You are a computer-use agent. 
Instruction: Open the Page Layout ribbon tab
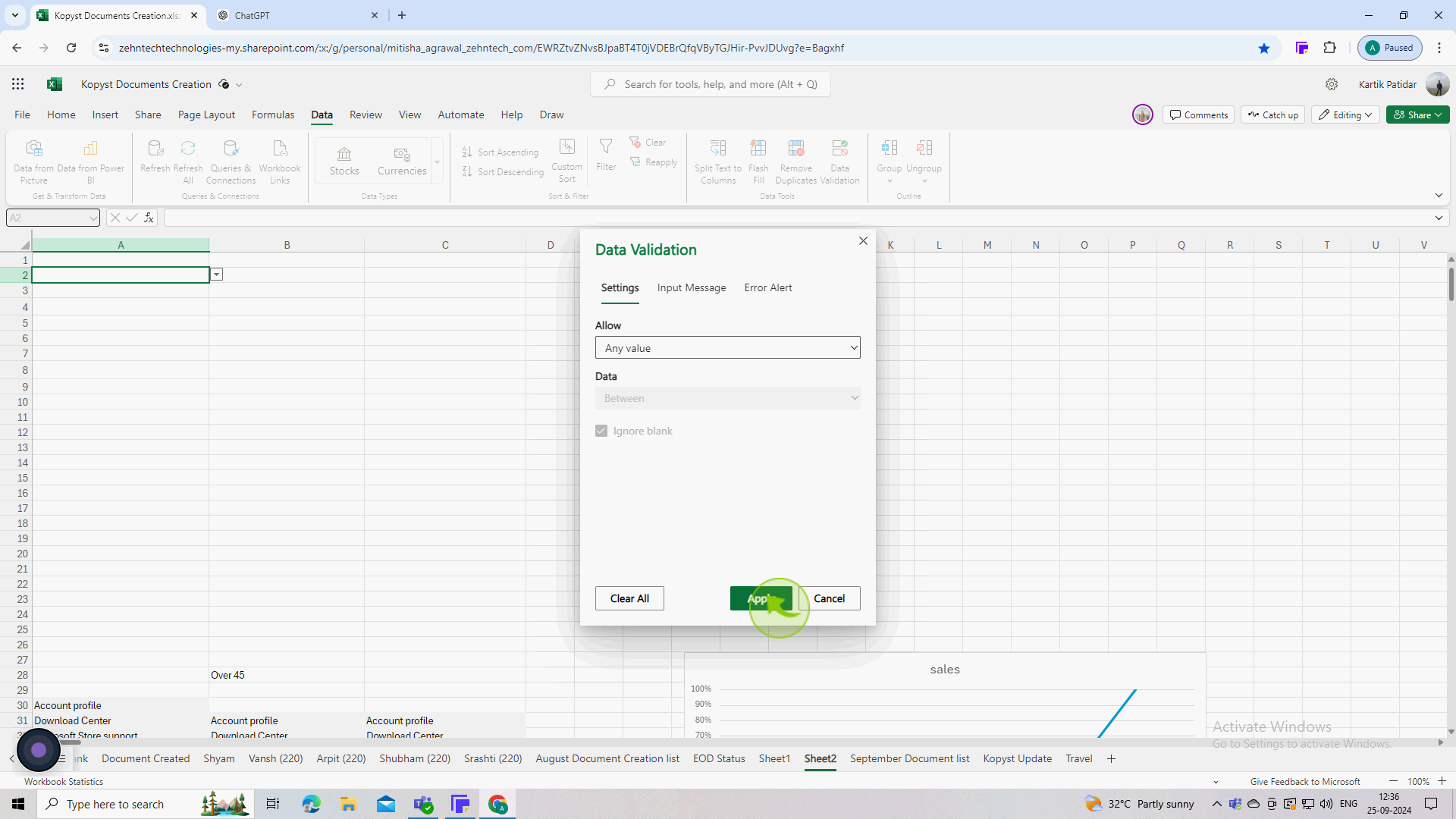[x=206, y=115]
